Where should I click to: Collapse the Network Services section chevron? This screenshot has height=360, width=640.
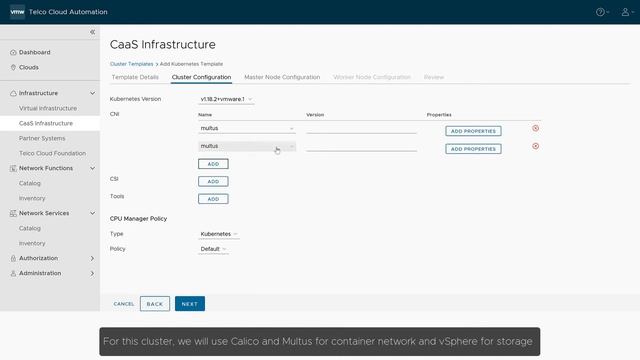(x=93, y=213)
